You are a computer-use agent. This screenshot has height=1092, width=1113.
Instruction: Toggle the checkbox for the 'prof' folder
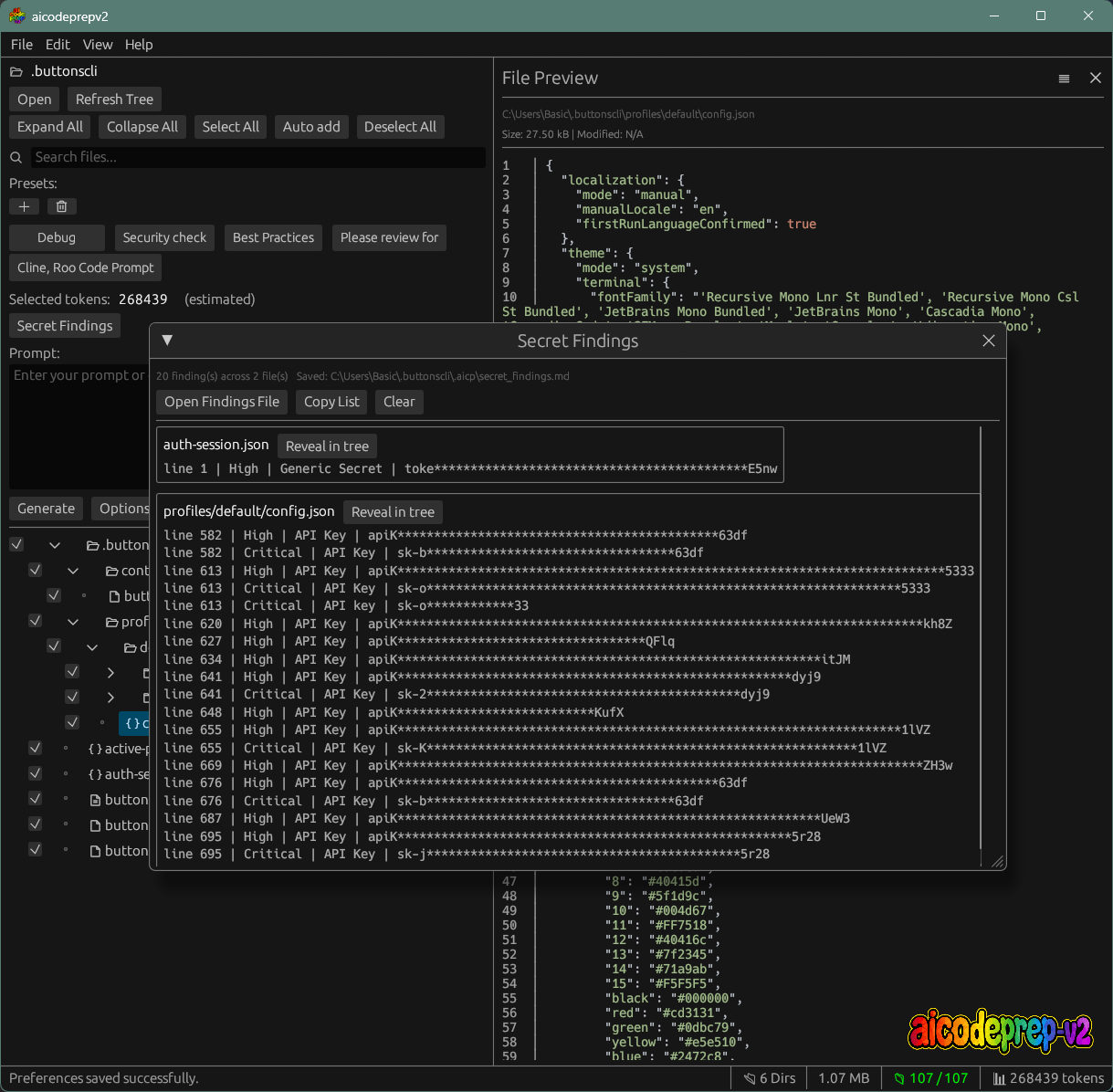coord(35,621)
